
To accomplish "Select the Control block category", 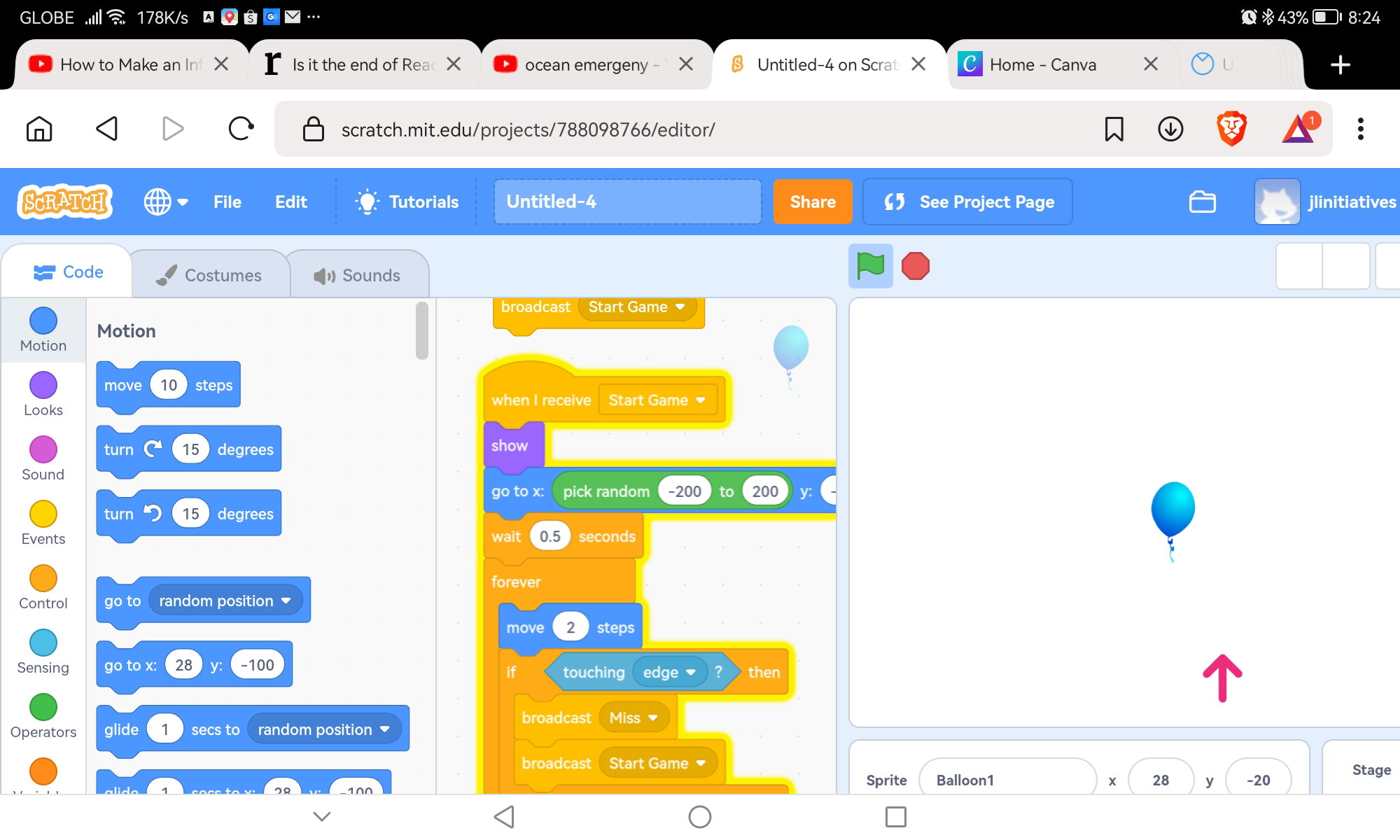I will point(43,587).
